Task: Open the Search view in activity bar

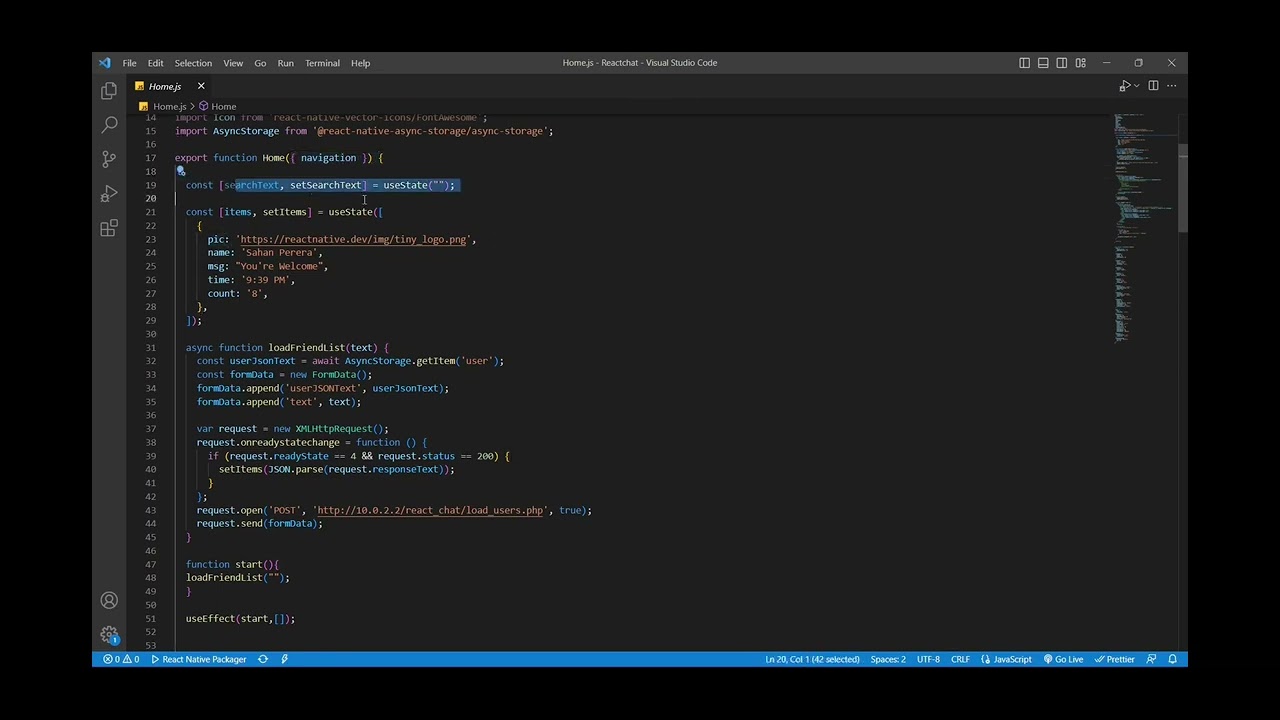Action: [x=109, y=125]
